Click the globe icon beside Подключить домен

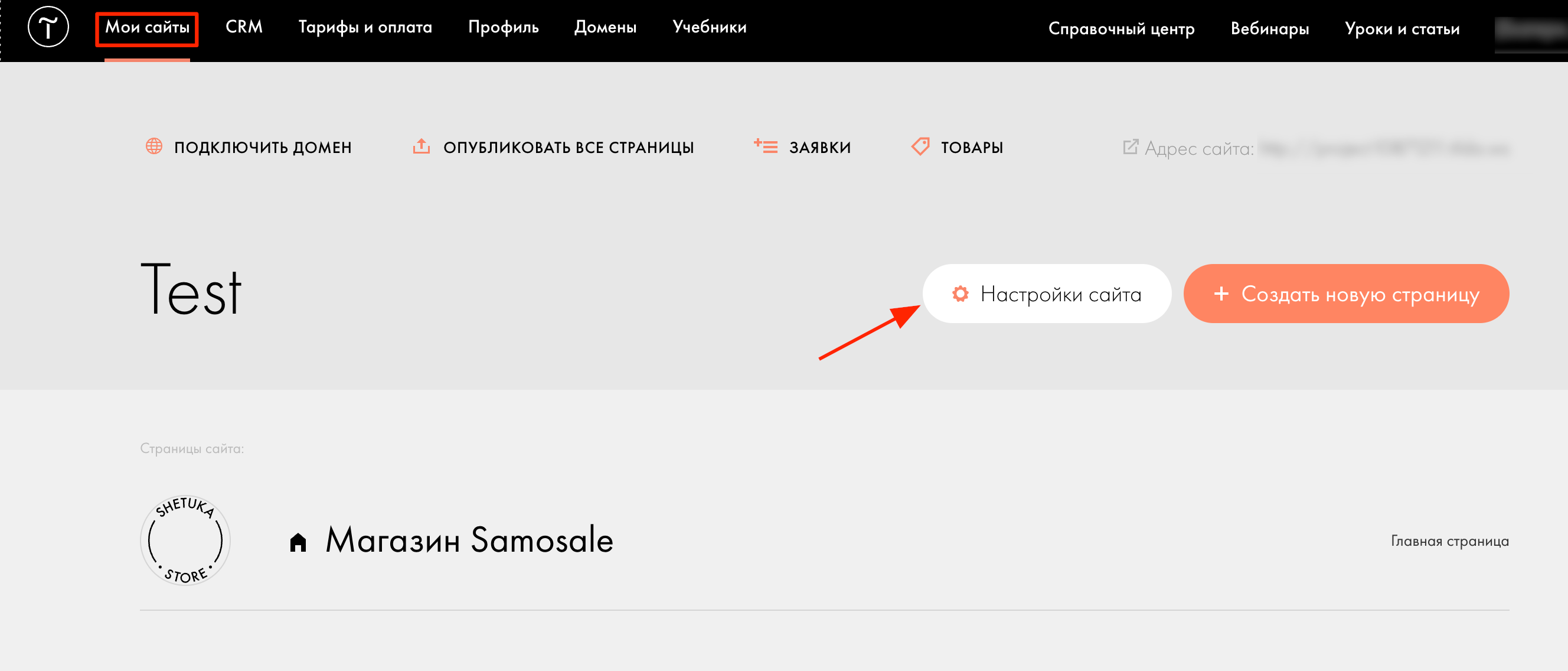point(154,146)
